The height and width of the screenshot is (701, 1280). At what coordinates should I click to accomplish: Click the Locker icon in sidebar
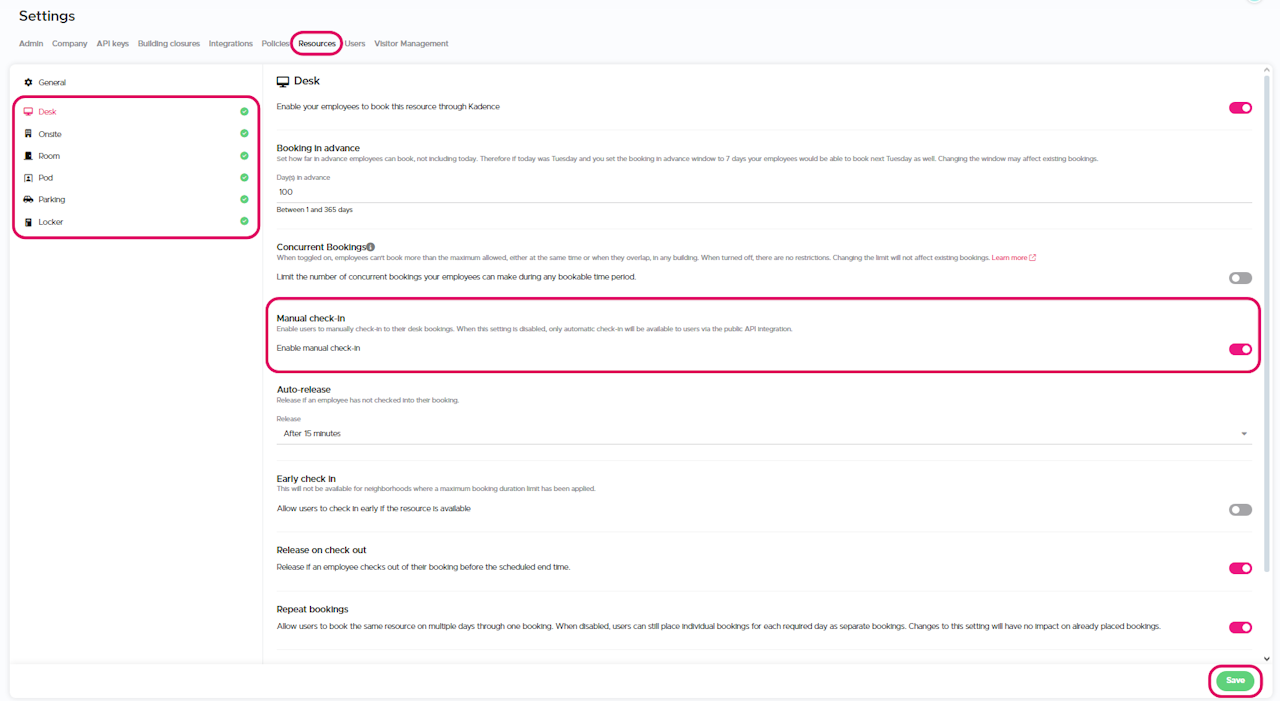(x=28, y=222)
